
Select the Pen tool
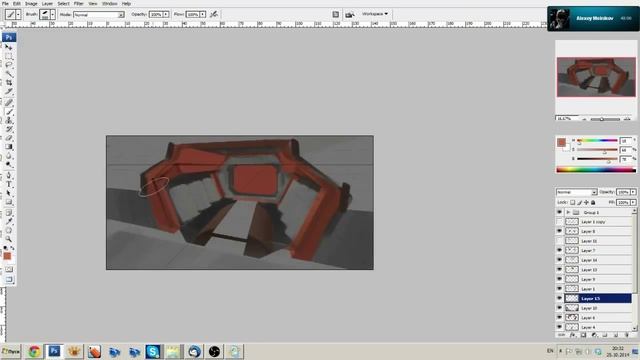coord(9,176)
